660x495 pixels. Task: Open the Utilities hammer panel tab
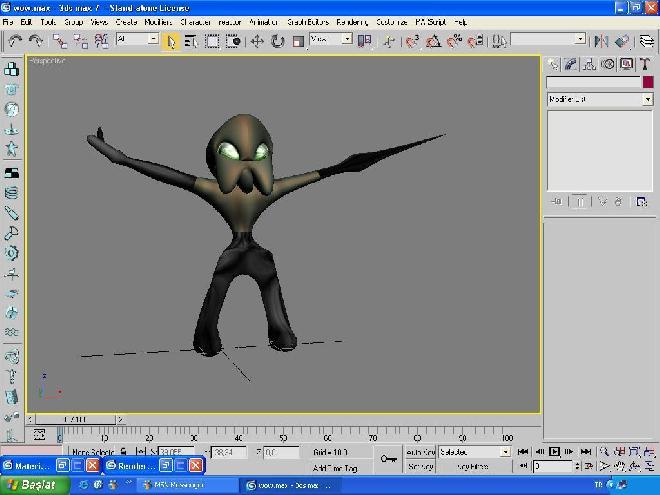pyautogui.click(x=645, y=64)
